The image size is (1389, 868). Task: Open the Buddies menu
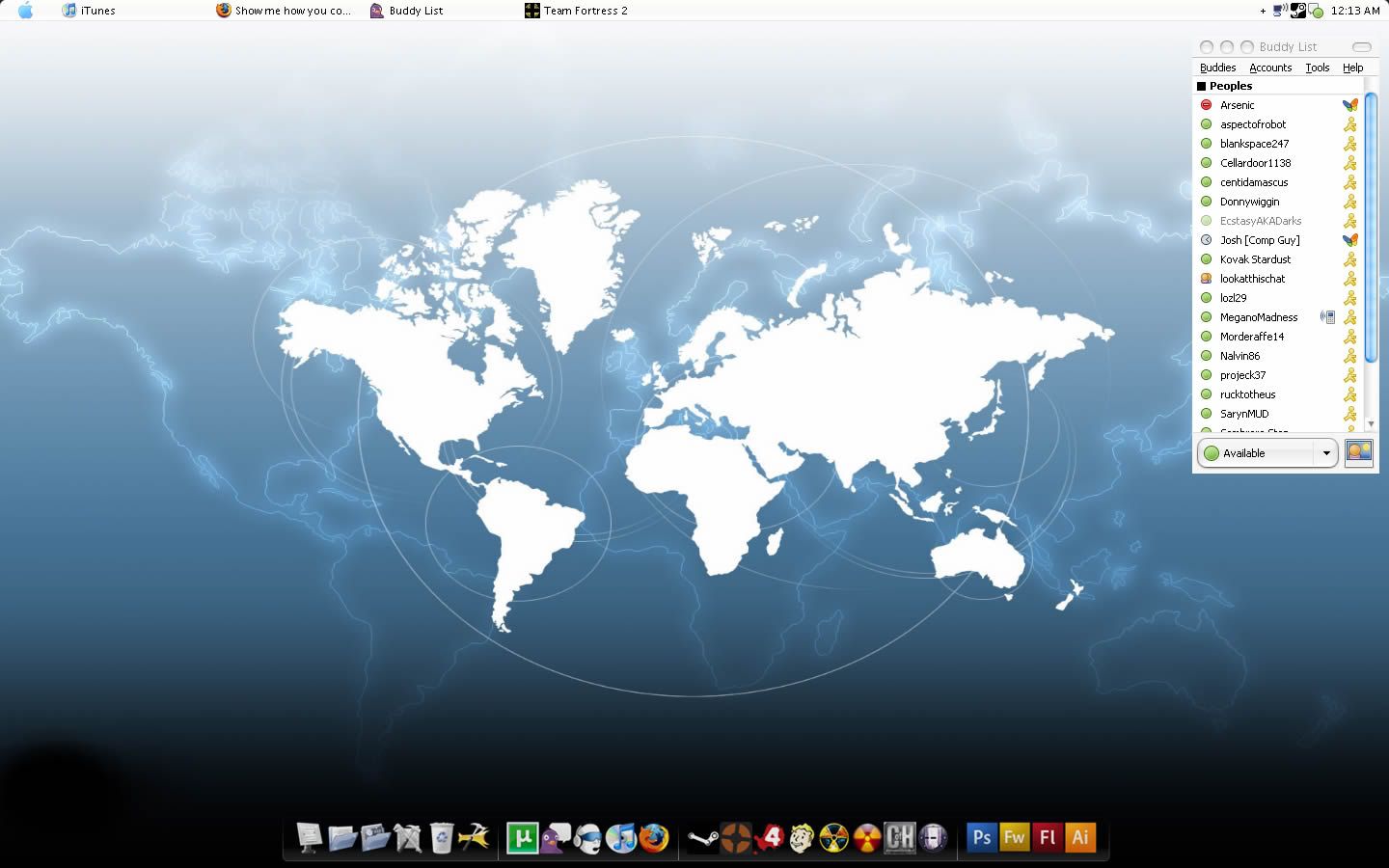click(1217, 68)
